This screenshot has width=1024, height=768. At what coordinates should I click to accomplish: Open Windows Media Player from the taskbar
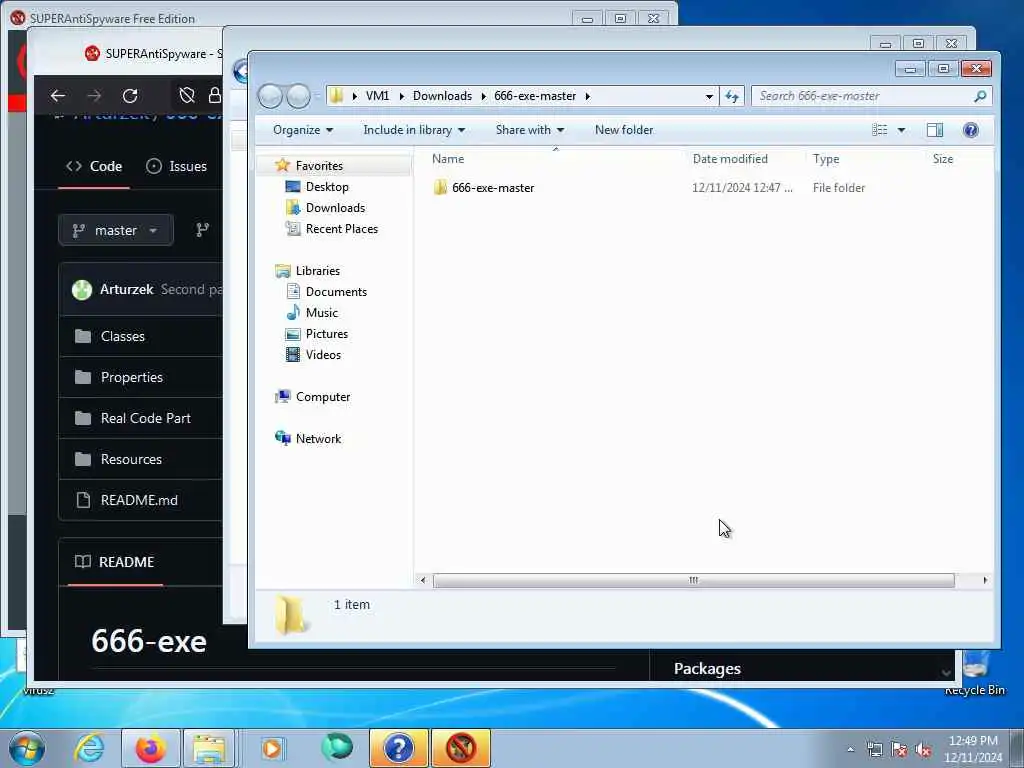pyautogui.click(x=272, y=748)
